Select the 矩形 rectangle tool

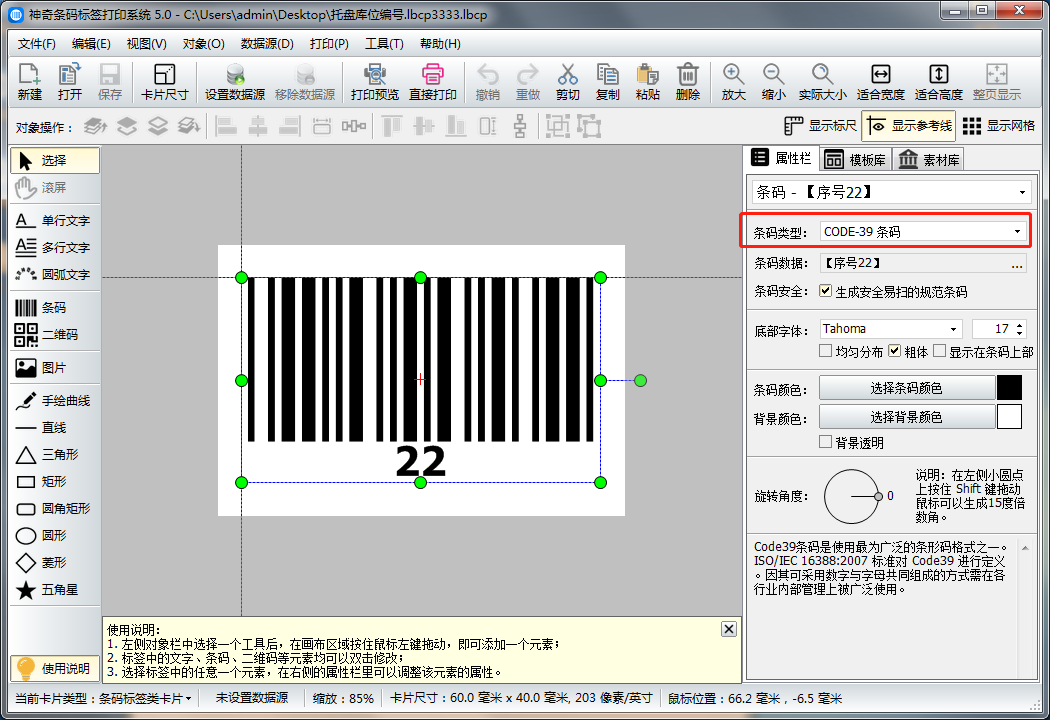[55, 482]
